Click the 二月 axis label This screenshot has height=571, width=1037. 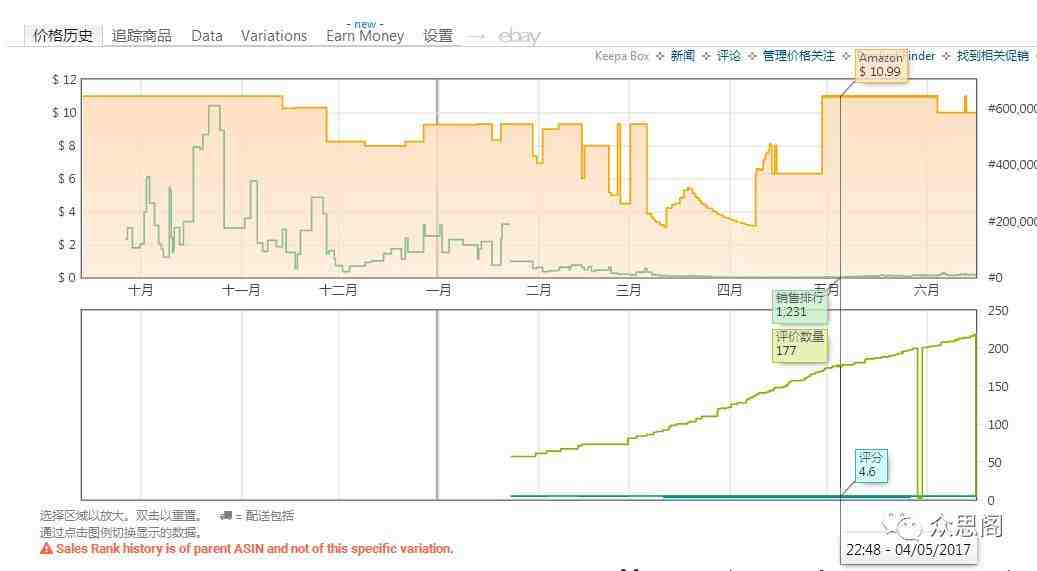tap(538, 290)
